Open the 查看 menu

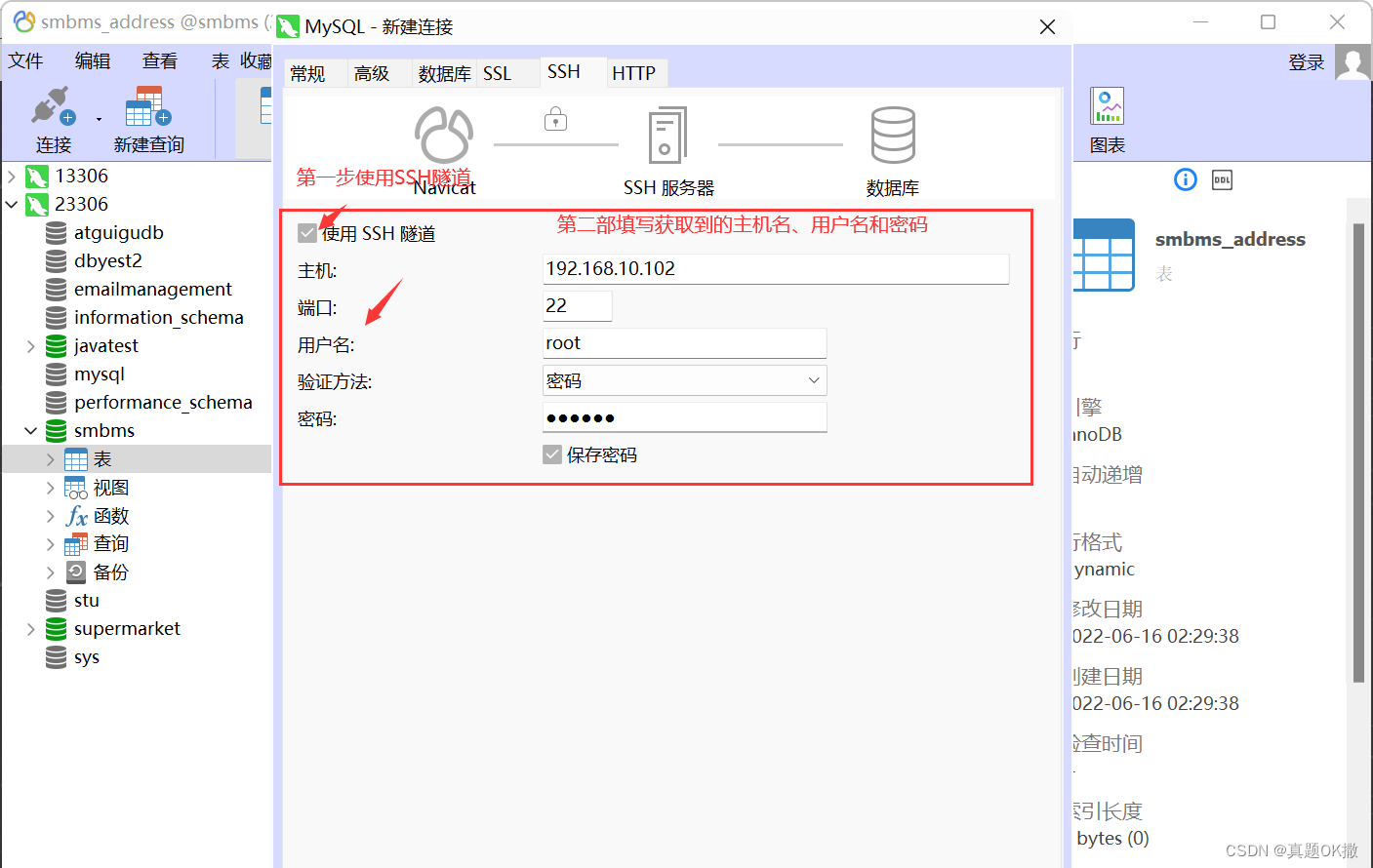pyautogui.click(x=159, y=60)
